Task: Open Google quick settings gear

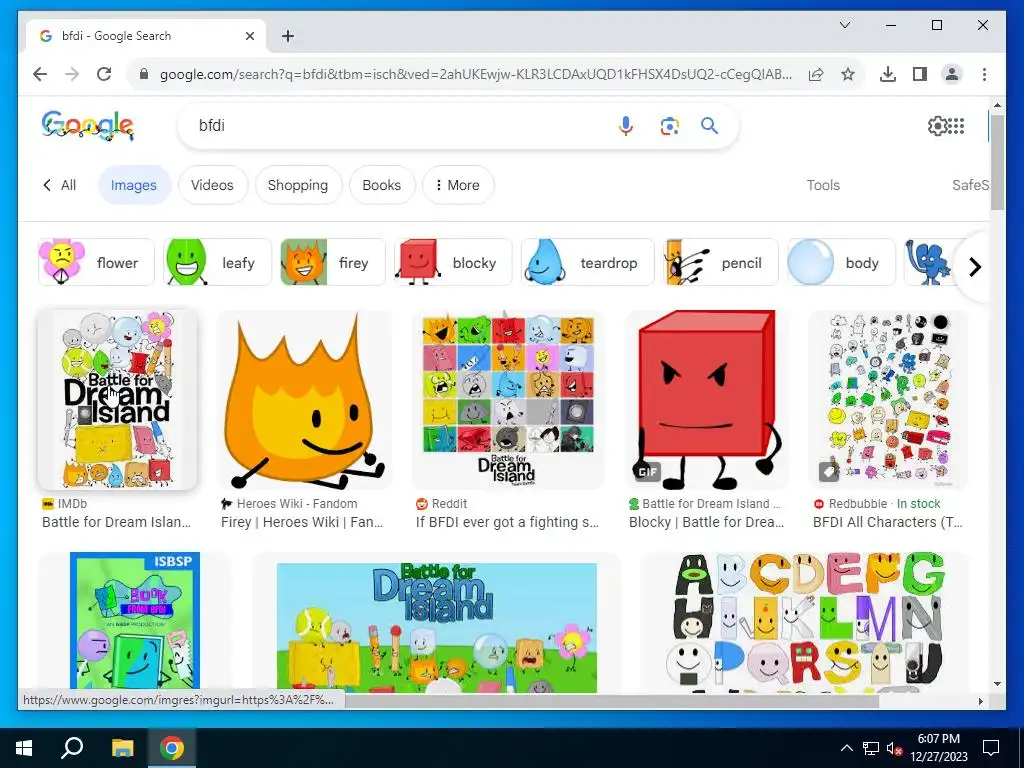Action: pyautogui.click(x=937, y=125)
